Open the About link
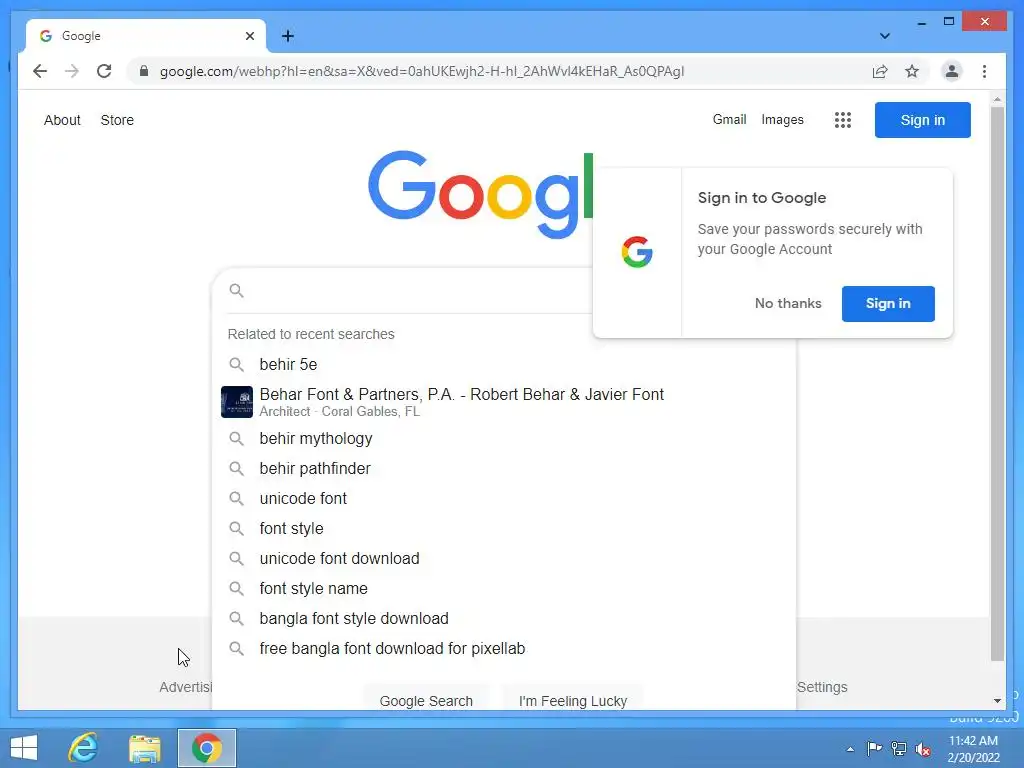 pos(62,120)
